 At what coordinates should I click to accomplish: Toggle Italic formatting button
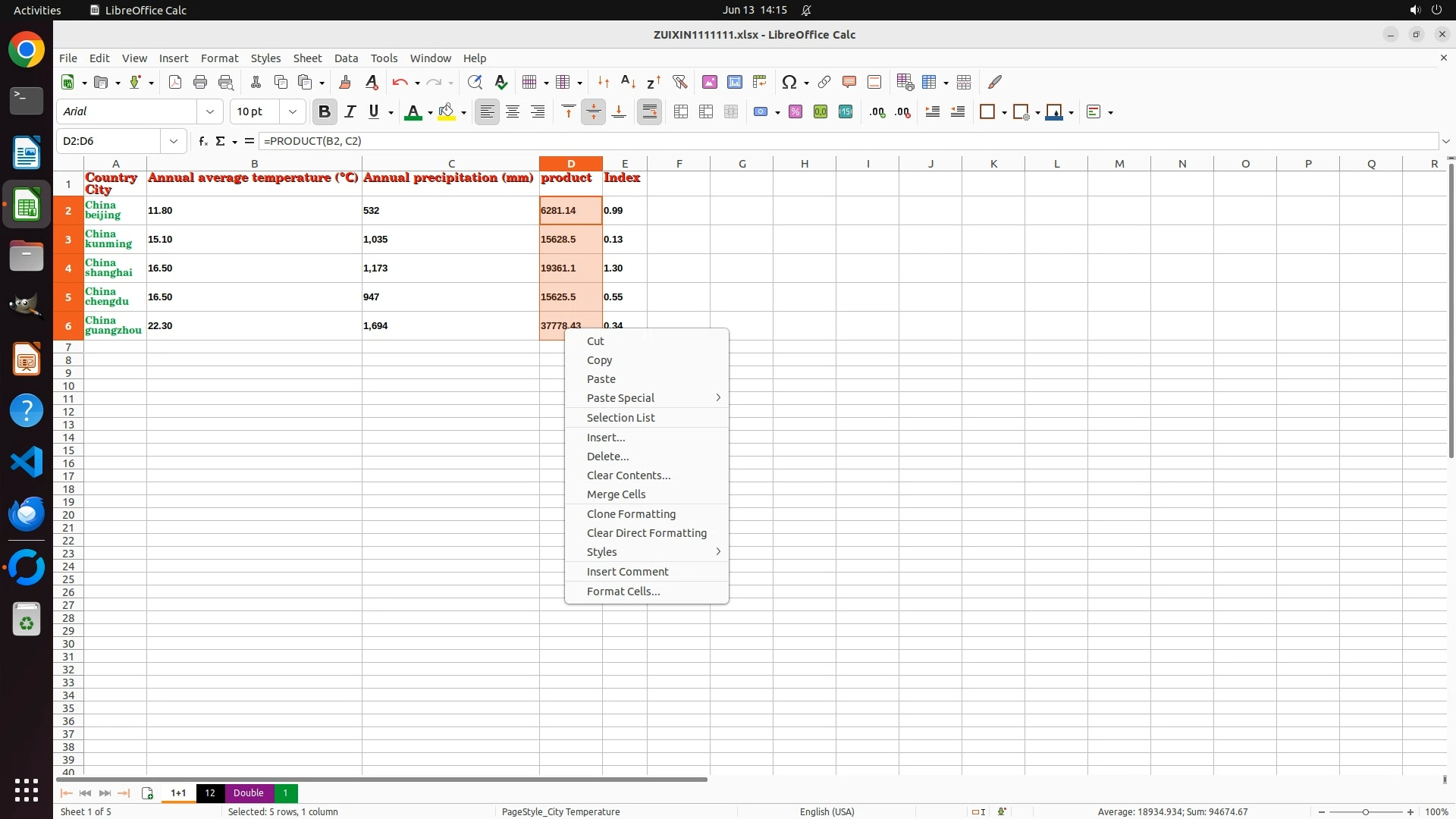click(350, 111)
